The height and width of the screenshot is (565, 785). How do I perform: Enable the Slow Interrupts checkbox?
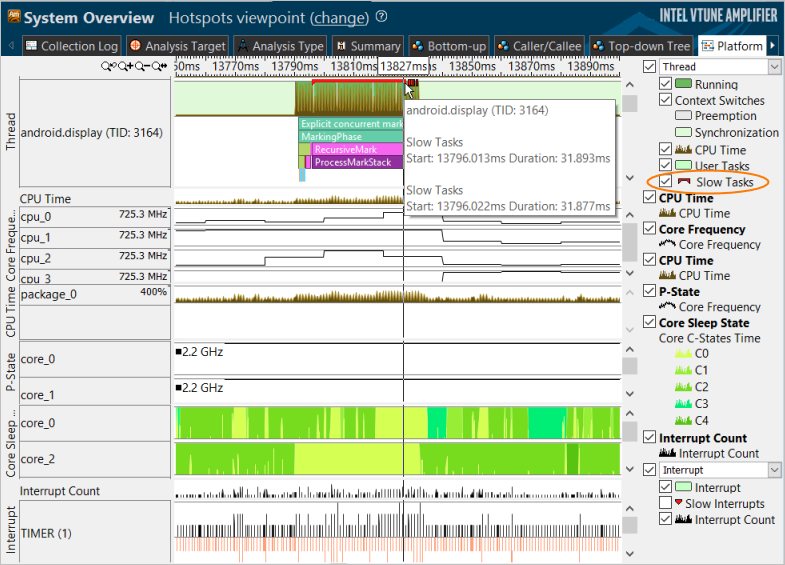[x=665, y=502]
